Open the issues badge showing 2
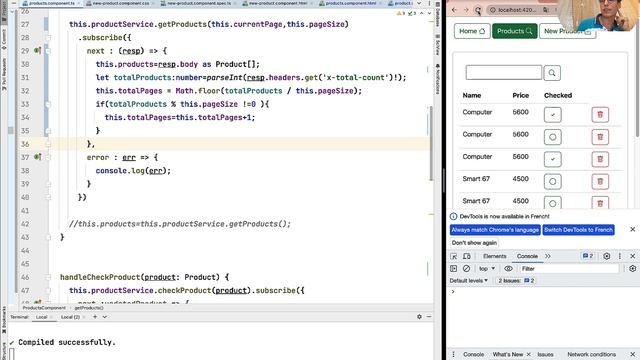The width and height of the screenshot is (640, 360). [x=588, y=256]
